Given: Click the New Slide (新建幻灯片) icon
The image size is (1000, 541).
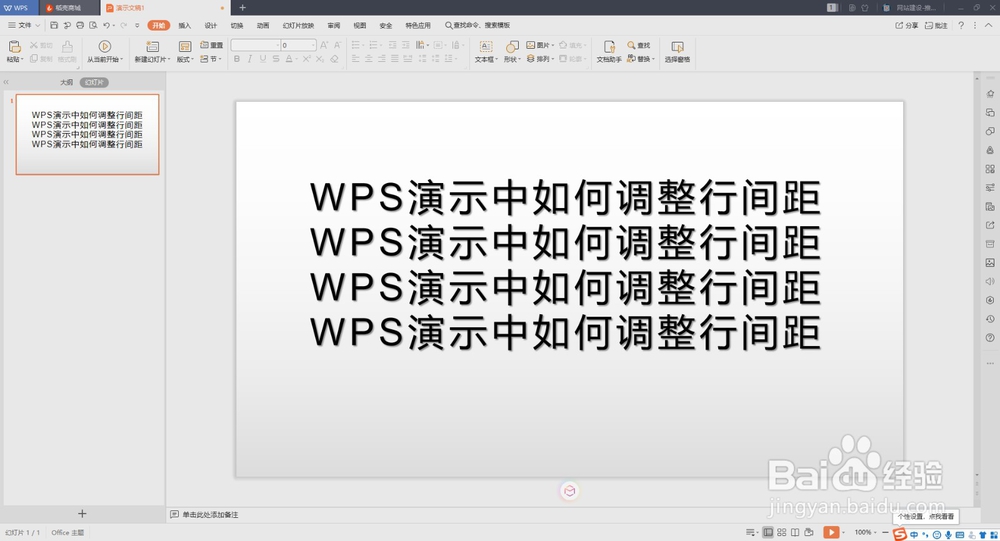Looking at the screenshot, I should point(152,47).
